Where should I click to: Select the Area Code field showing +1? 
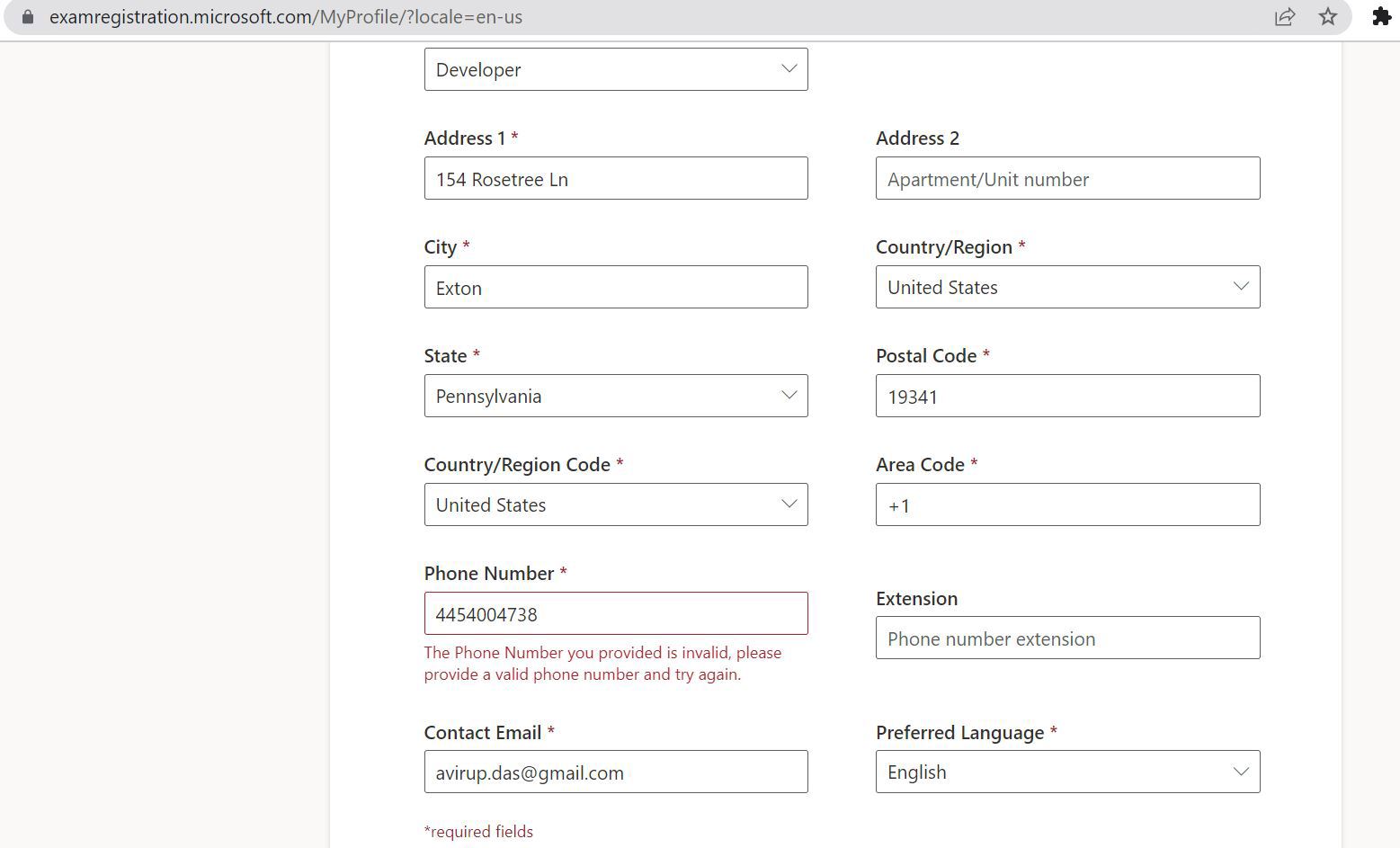(1067, 504)
